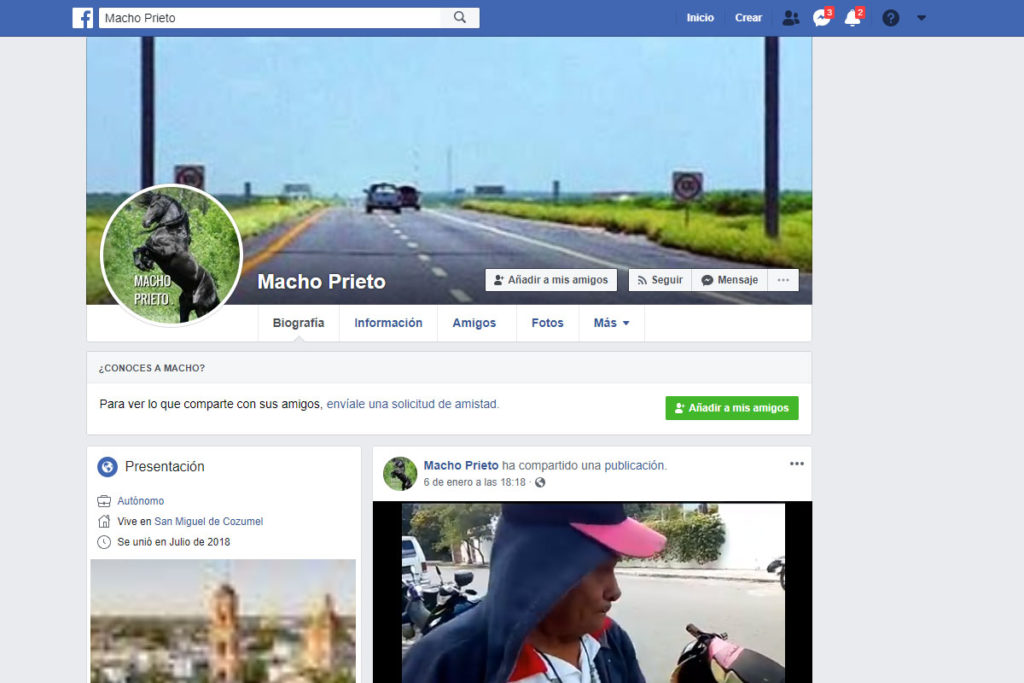Open the Fotos tab

[547, 323]
